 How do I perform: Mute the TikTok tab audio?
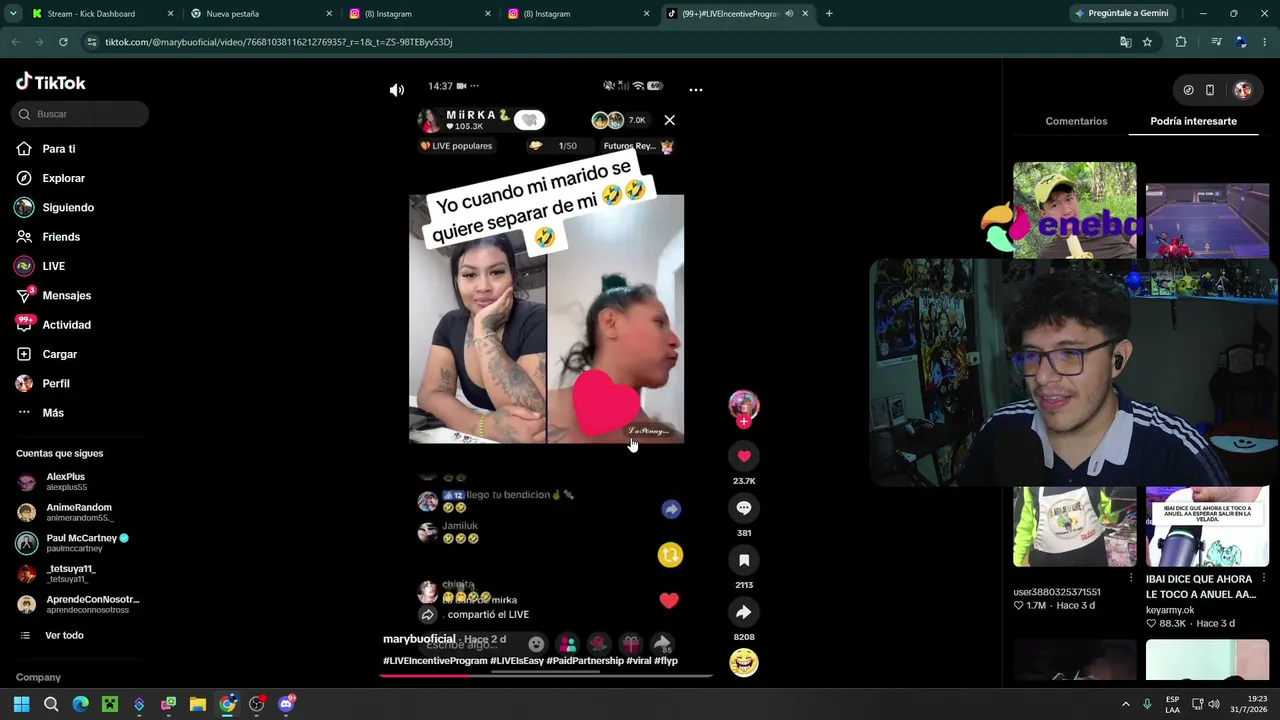click(x=789, y=14)
